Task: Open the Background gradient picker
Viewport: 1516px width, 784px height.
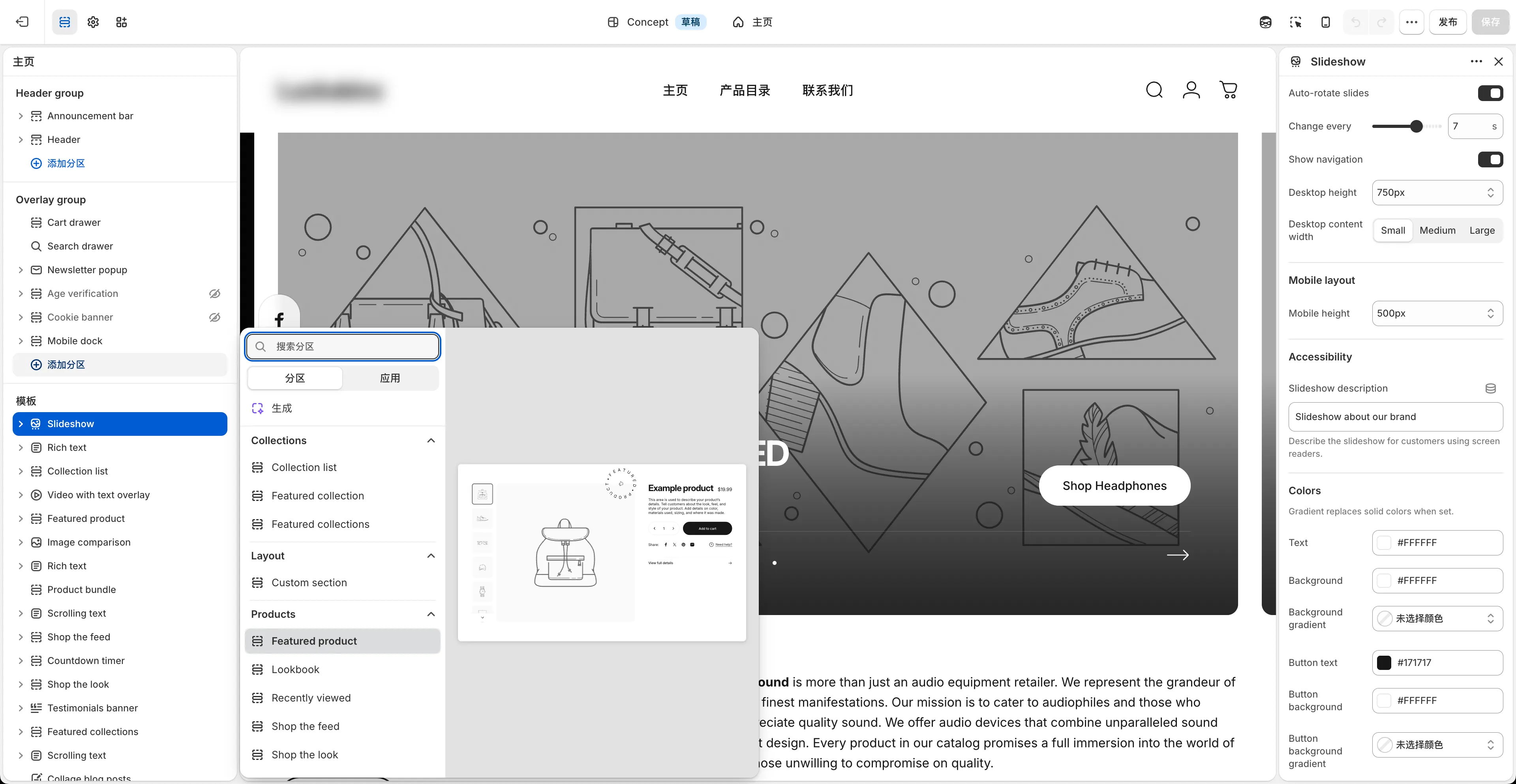Action: [x=1437, y=619]
